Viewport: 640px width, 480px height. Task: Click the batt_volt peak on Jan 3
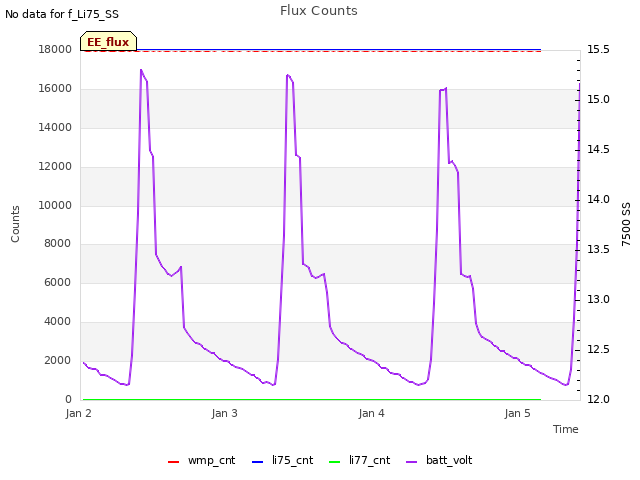[287, 75]
